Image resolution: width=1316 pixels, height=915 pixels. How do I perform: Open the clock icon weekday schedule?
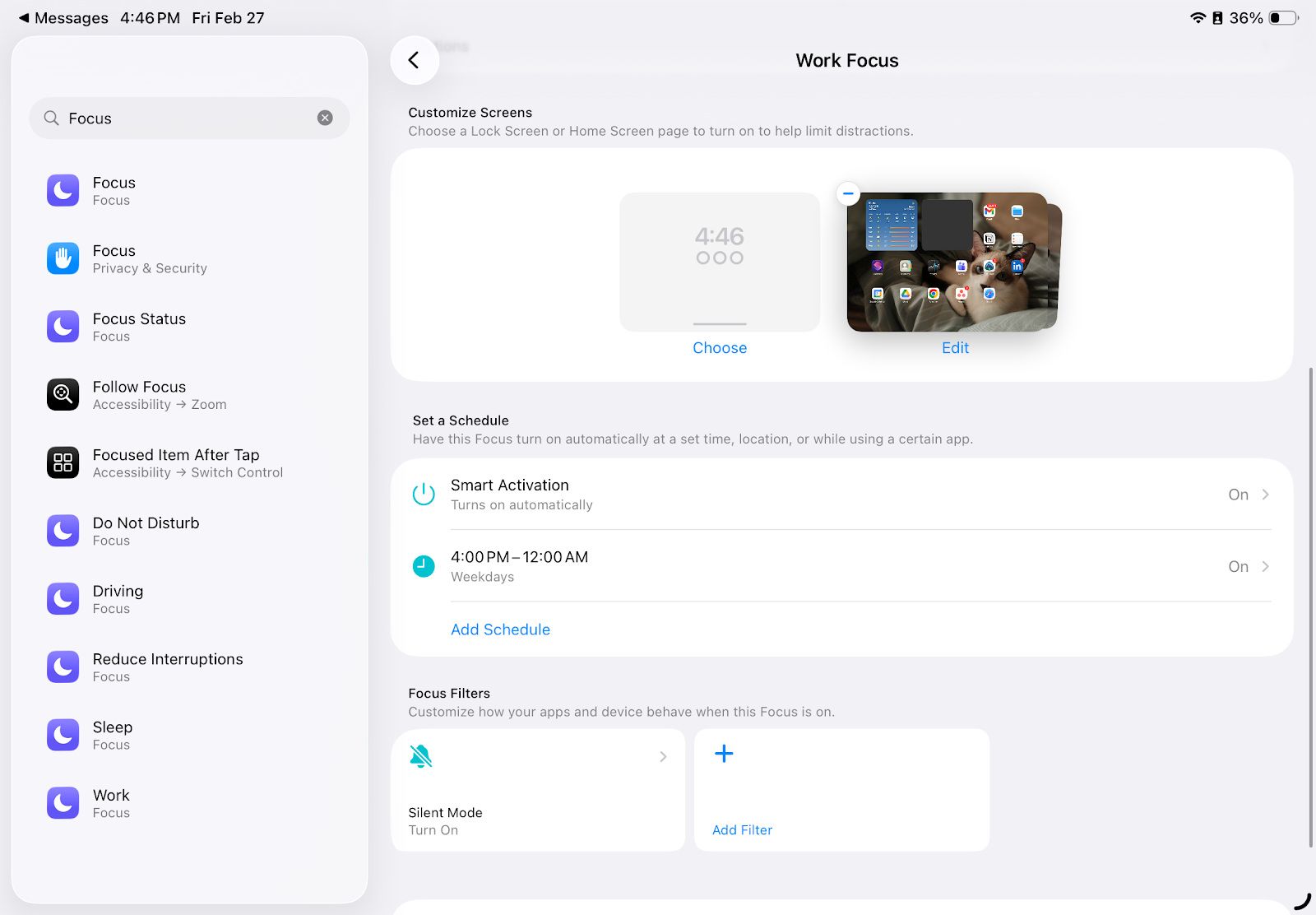point(424,566)
